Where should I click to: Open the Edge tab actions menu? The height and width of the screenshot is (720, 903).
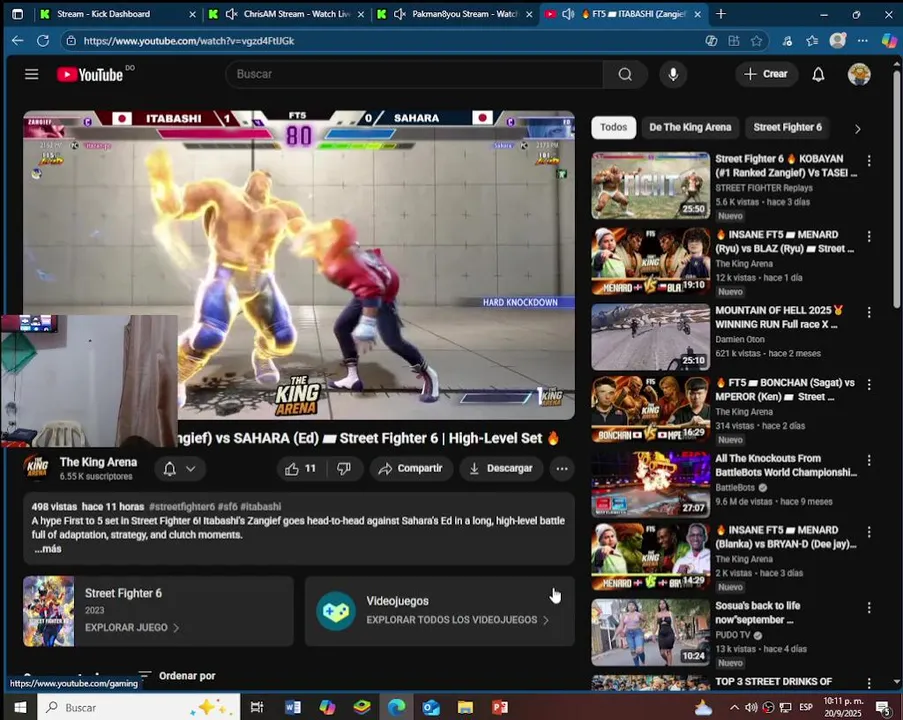tap(18, 14)
